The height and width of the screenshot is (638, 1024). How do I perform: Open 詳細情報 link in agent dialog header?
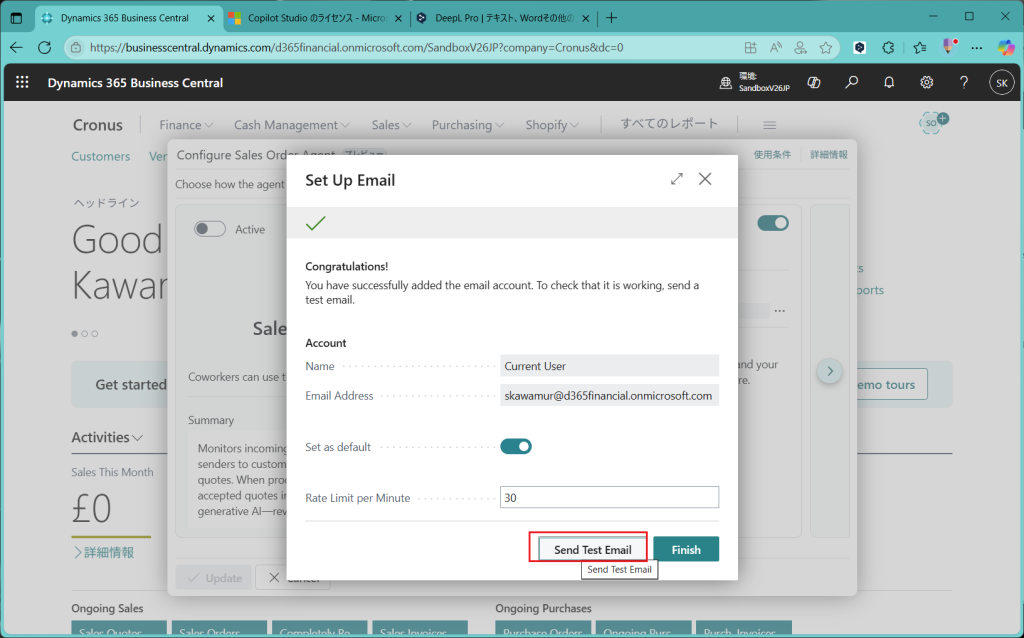click(x=829, y=155)
